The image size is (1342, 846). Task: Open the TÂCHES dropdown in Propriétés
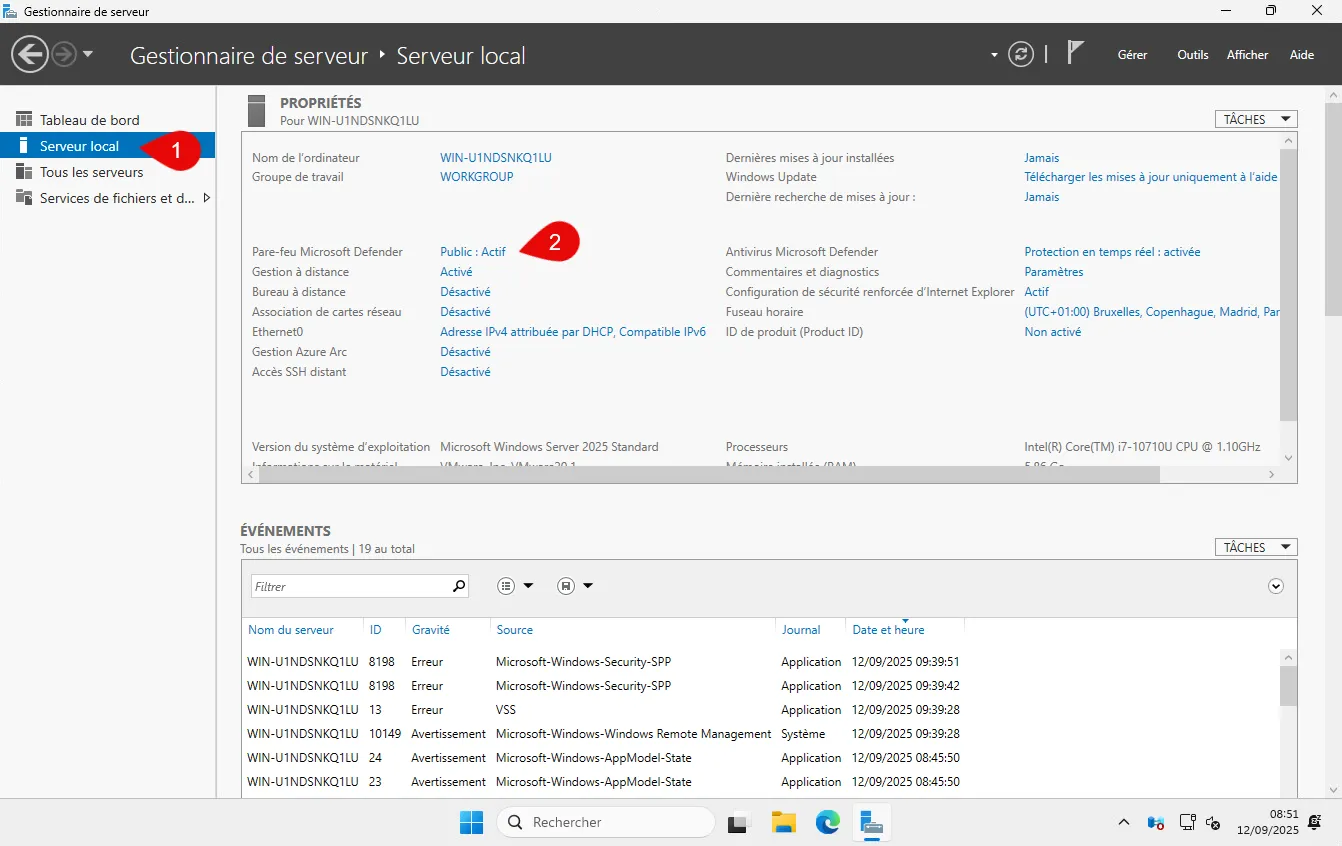click(1255, 119)
